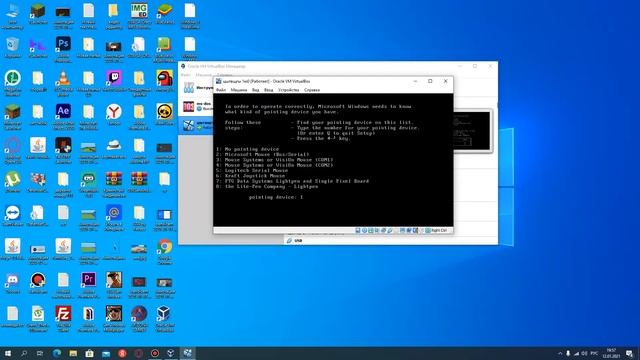Open taskbar search
Image resolution: width=640 pixels, height=360 pixels.
tap(24, 353)
